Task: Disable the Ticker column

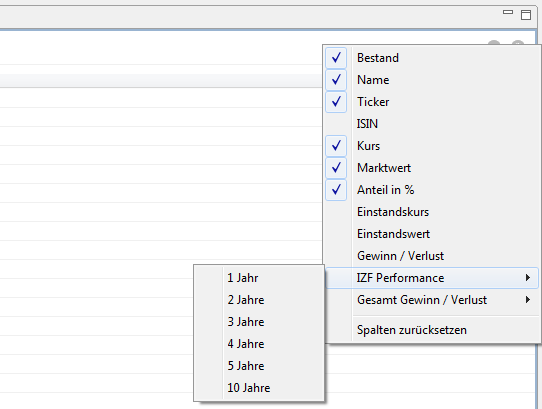Action: [x=336, y=102]
